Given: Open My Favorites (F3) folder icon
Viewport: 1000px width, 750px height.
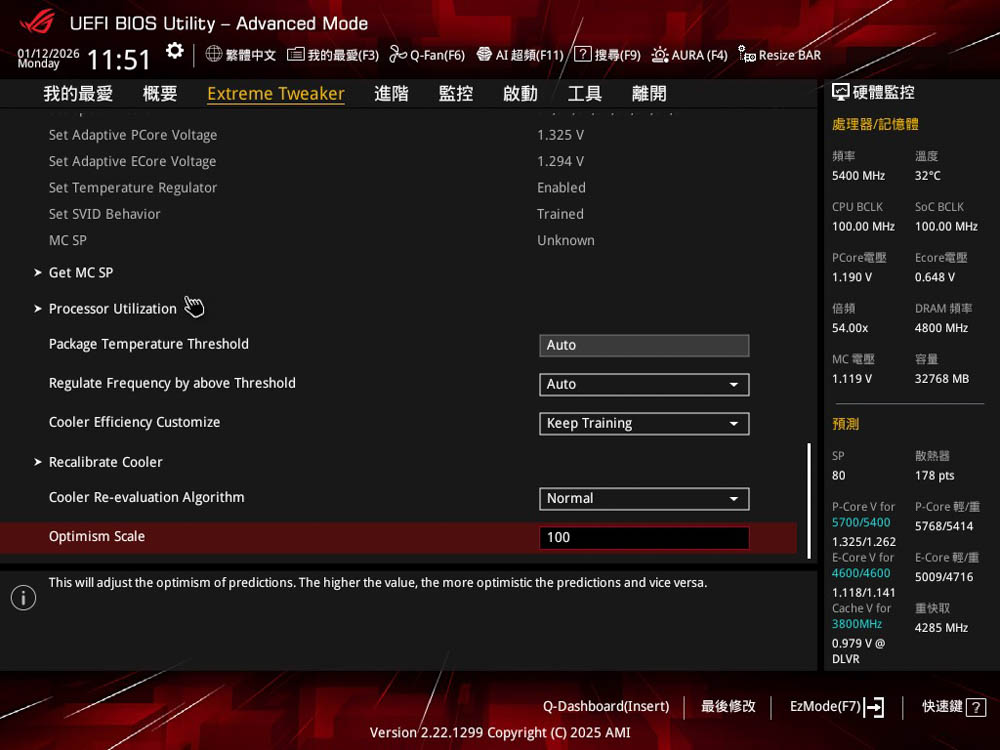Looking at the screenshot, I should tap(296, 54).
